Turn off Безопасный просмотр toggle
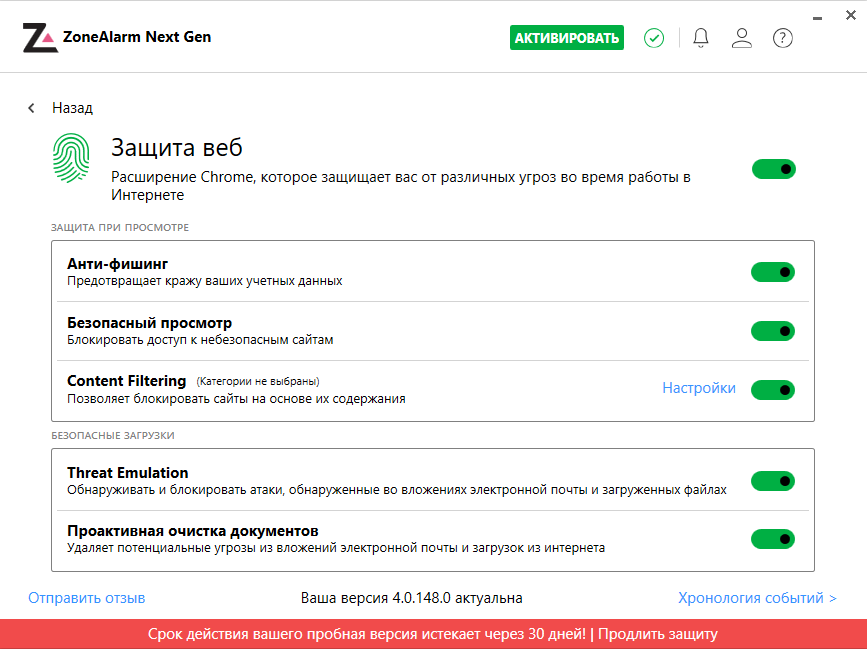The width and height of the screenshot is (867, 649). 773,331
